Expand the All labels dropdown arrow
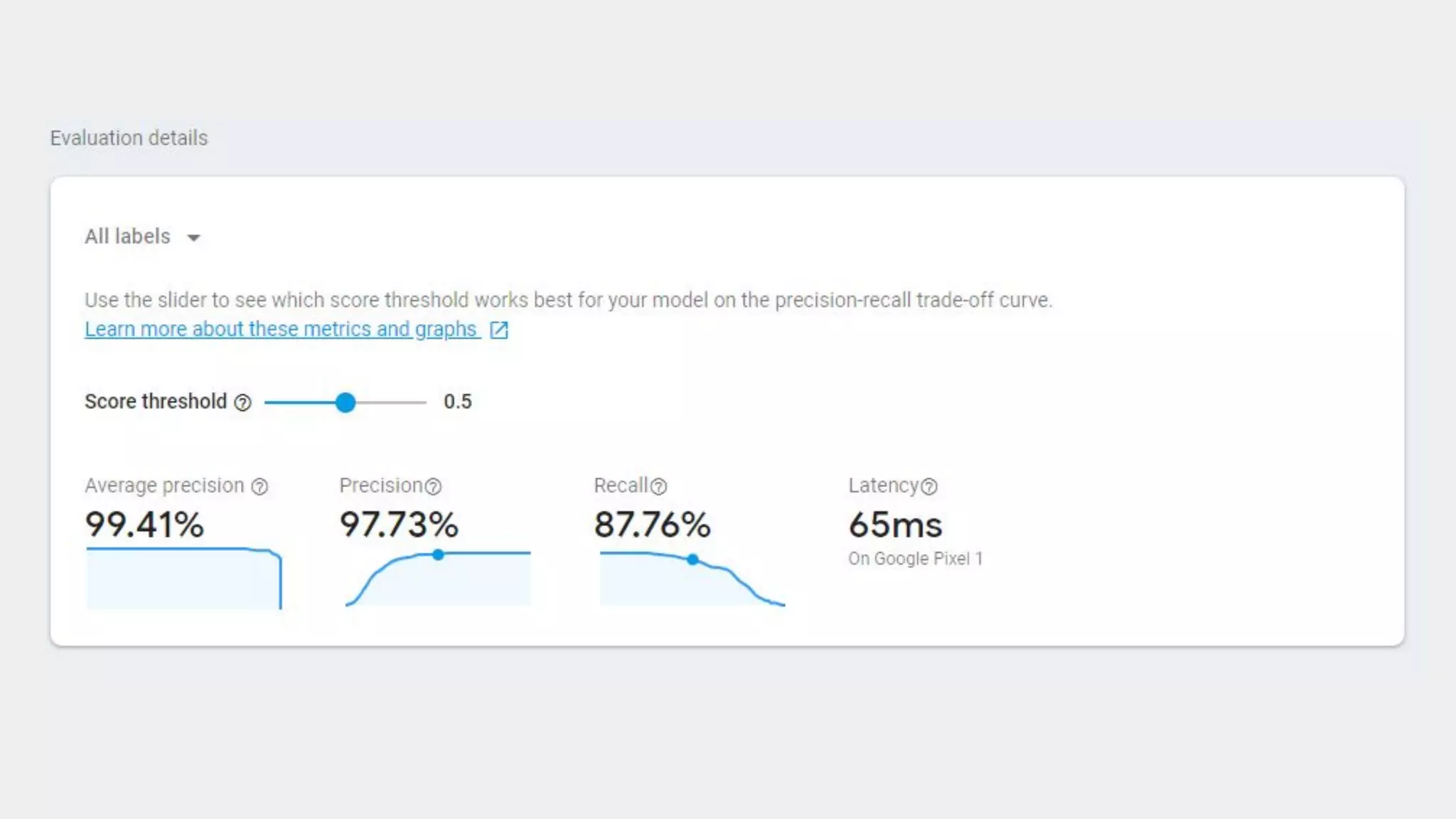 click(193, 237)
